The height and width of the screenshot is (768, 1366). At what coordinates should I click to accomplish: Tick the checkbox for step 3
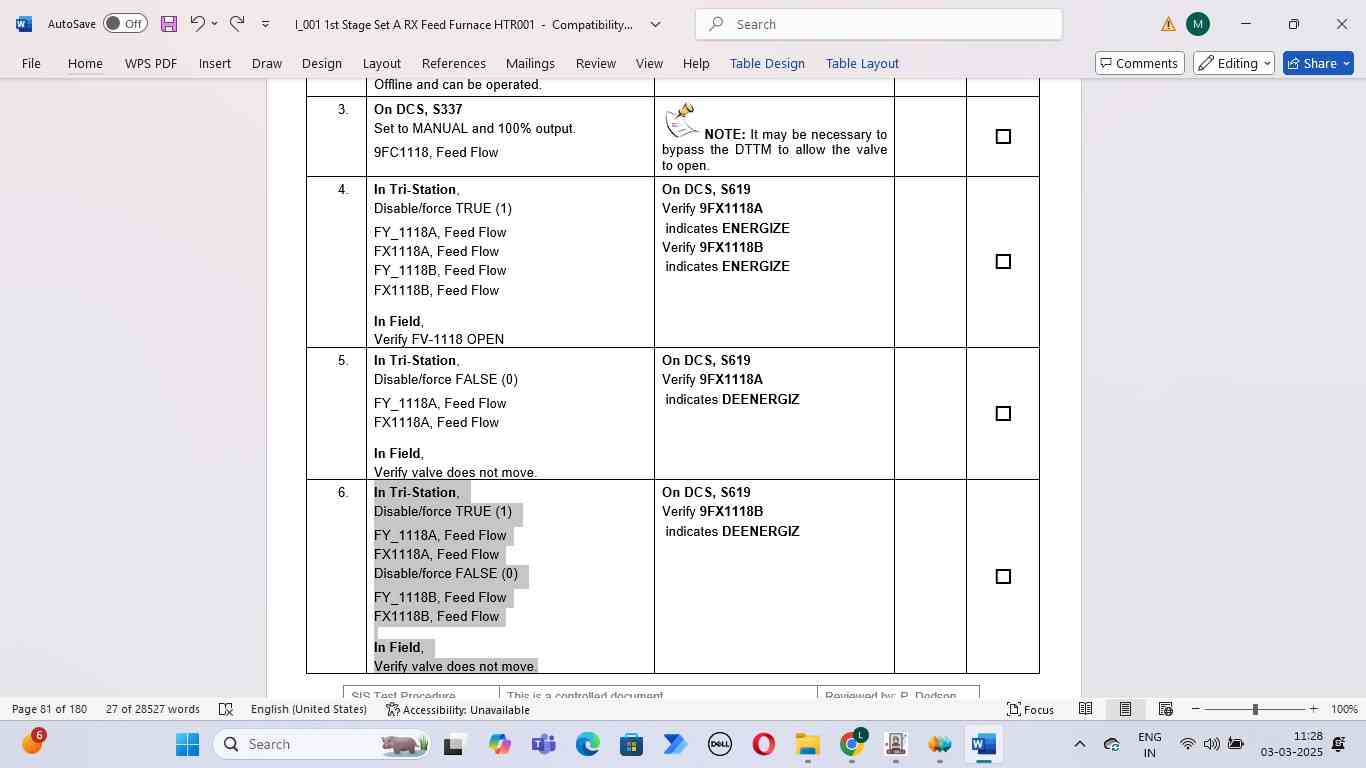point(1003,137)
